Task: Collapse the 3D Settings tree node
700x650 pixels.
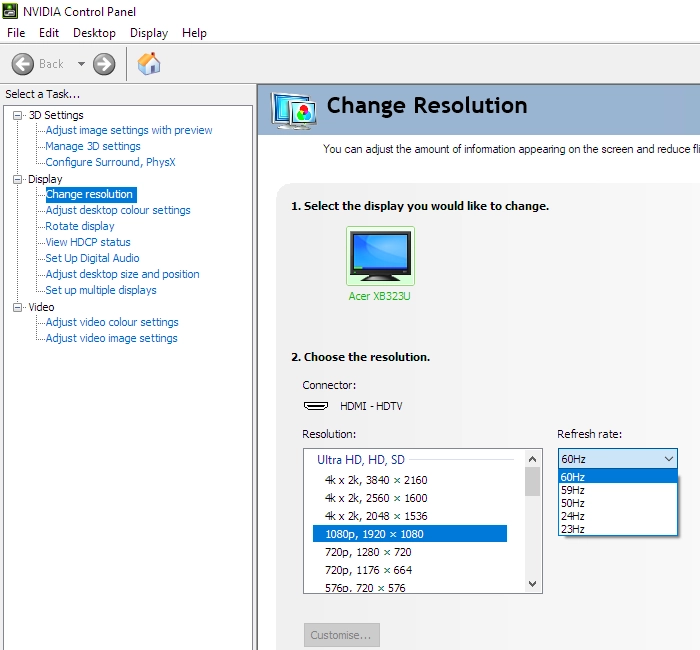Action: pyautogui.click(x=17, y=116)
